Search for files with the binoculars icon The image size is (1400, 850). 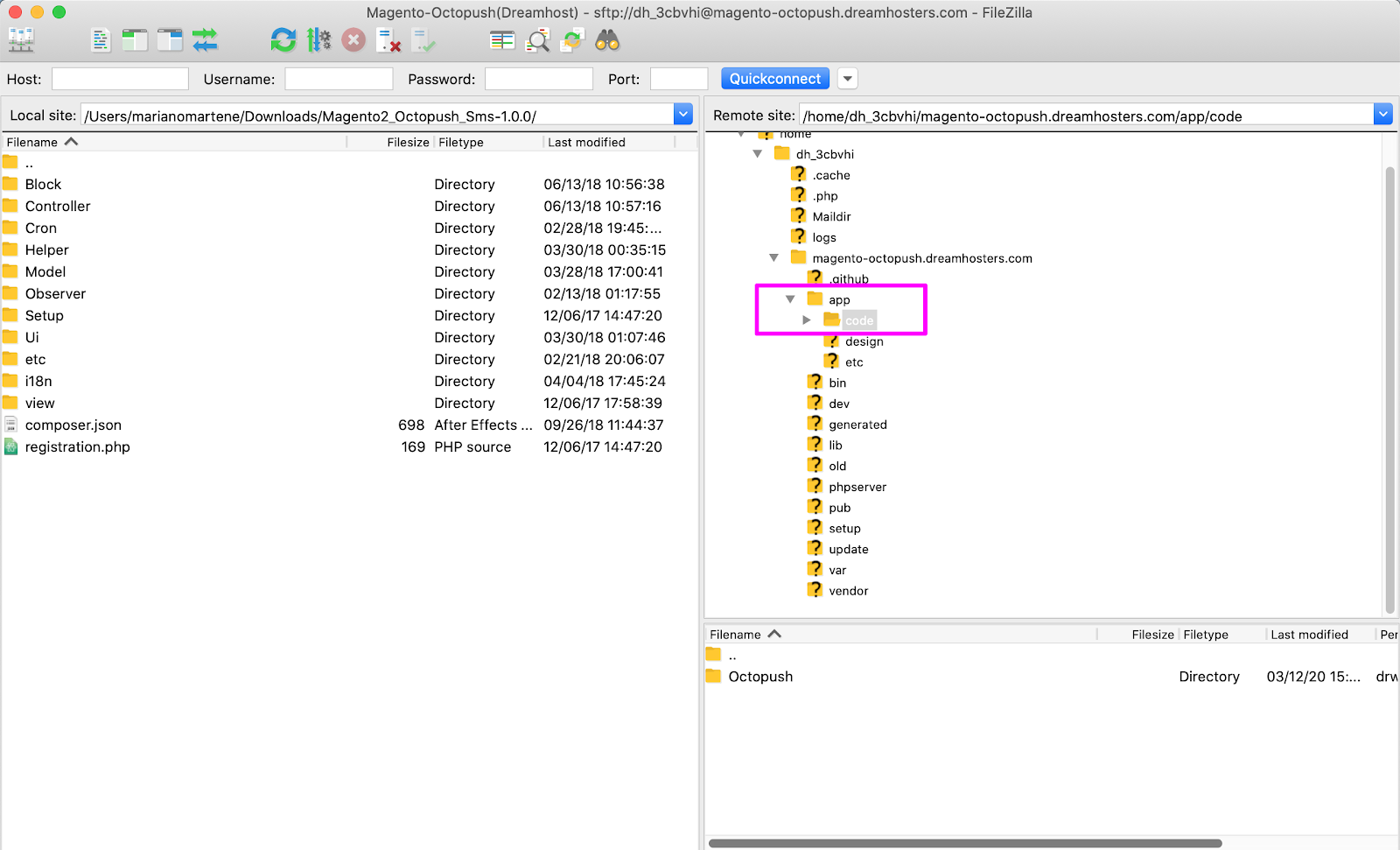(607, 40)
